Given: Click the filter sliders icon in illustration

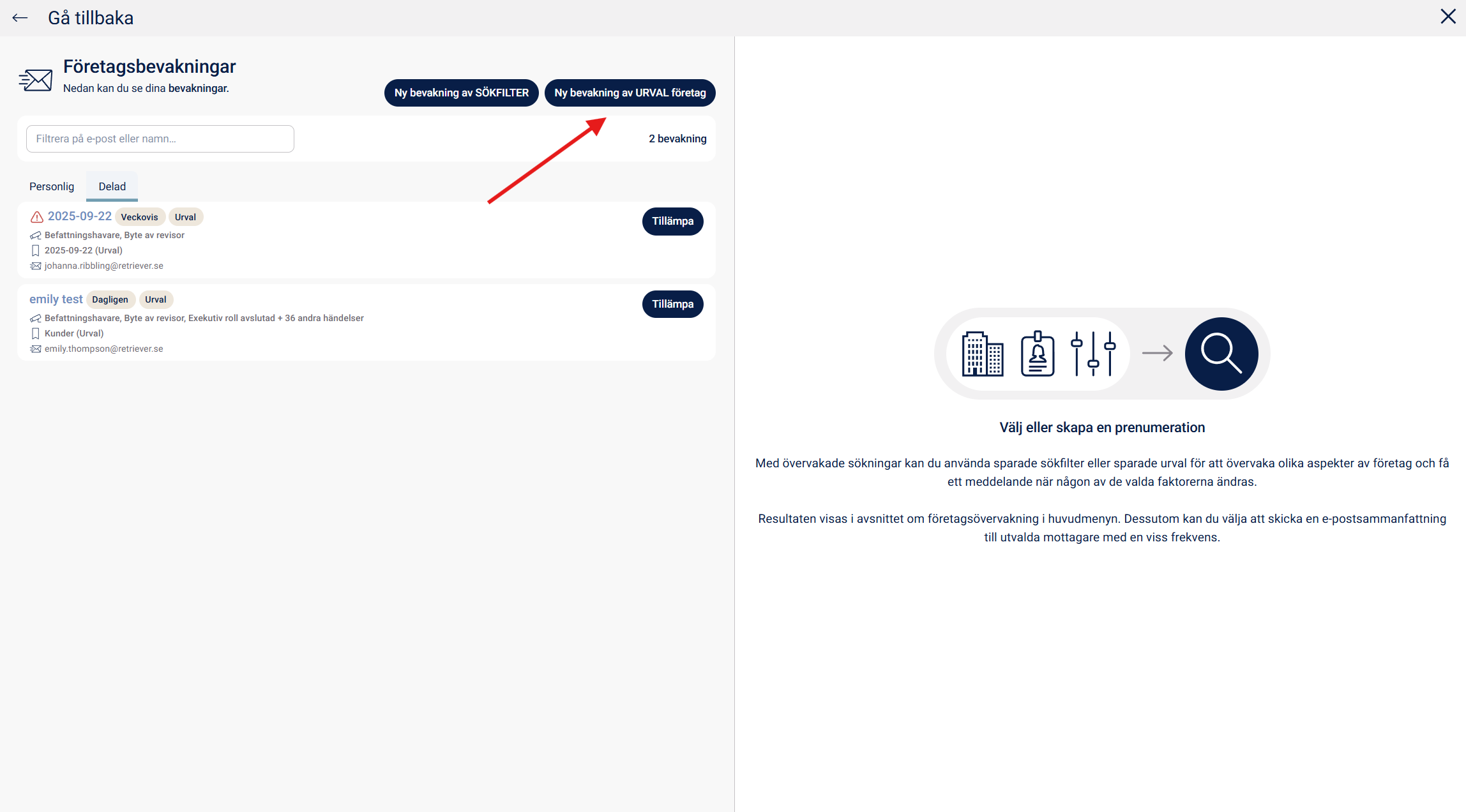Looking at the screenshot, I should (1092, 354).
